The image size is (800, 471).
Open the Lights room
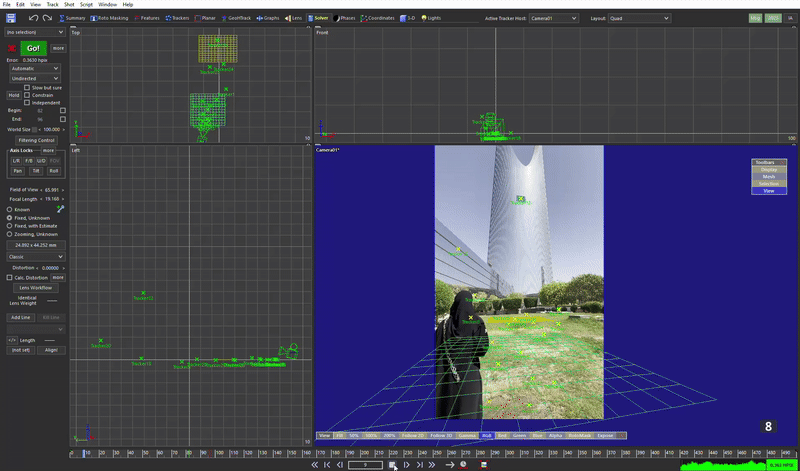tap(431, 18)
